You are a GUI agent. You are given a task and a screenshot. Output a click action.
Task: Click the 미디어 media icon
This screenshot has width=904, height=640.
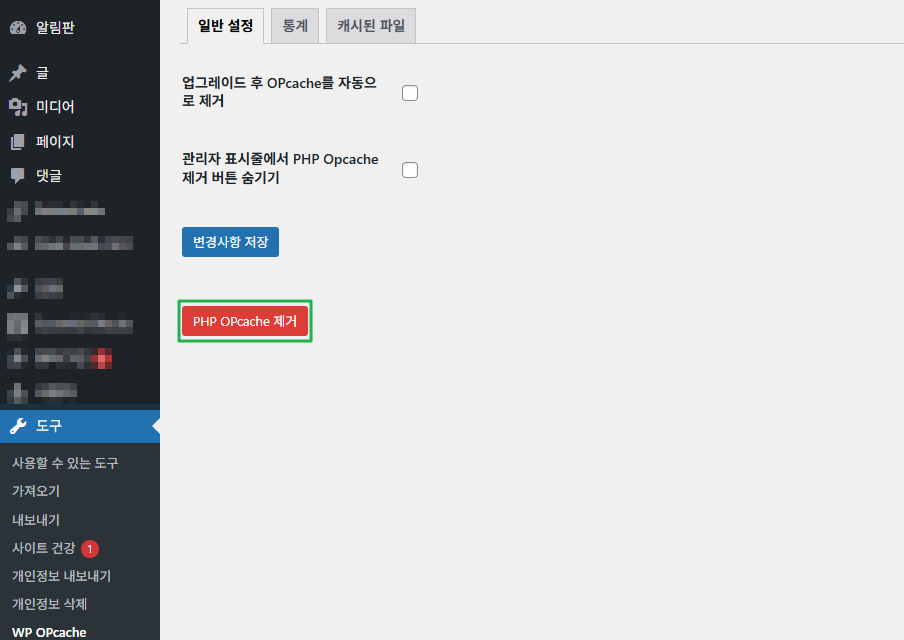pos(18,107)
